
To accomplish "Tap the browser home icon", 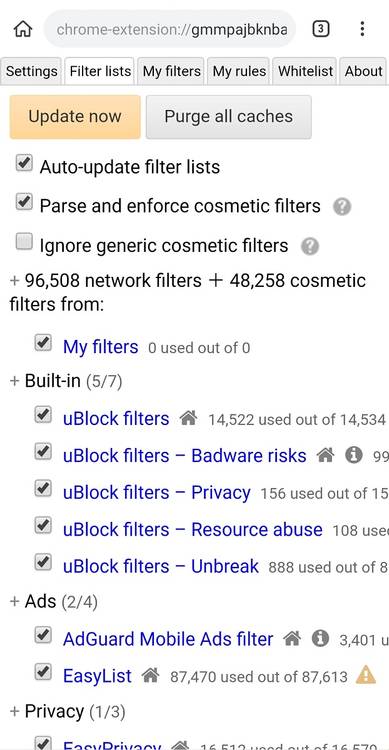I will [22, 29].
